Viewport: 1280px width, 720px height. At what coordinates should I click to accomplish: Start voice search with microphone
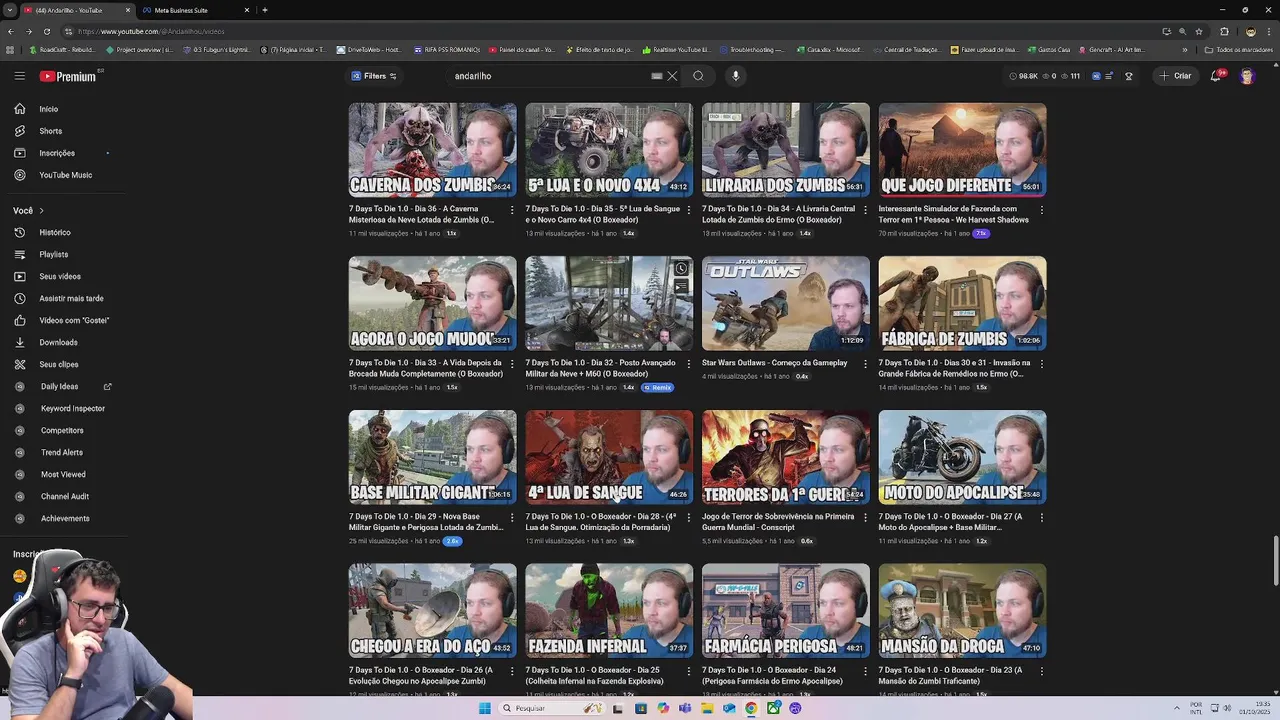(735, 76)
